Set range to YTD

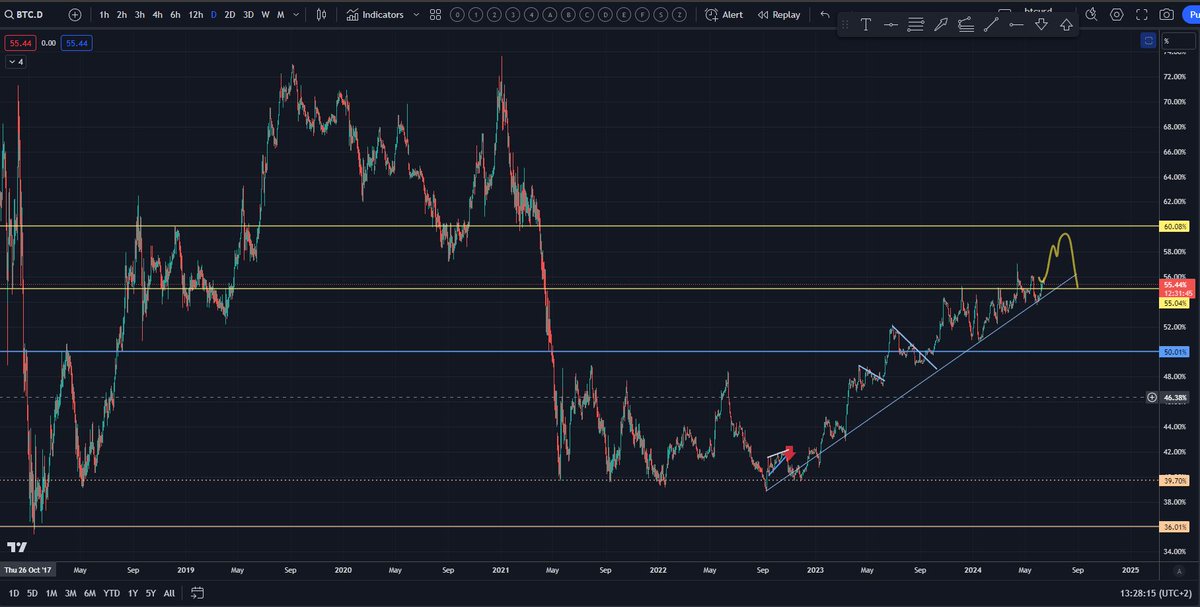[x=111, y=593]
